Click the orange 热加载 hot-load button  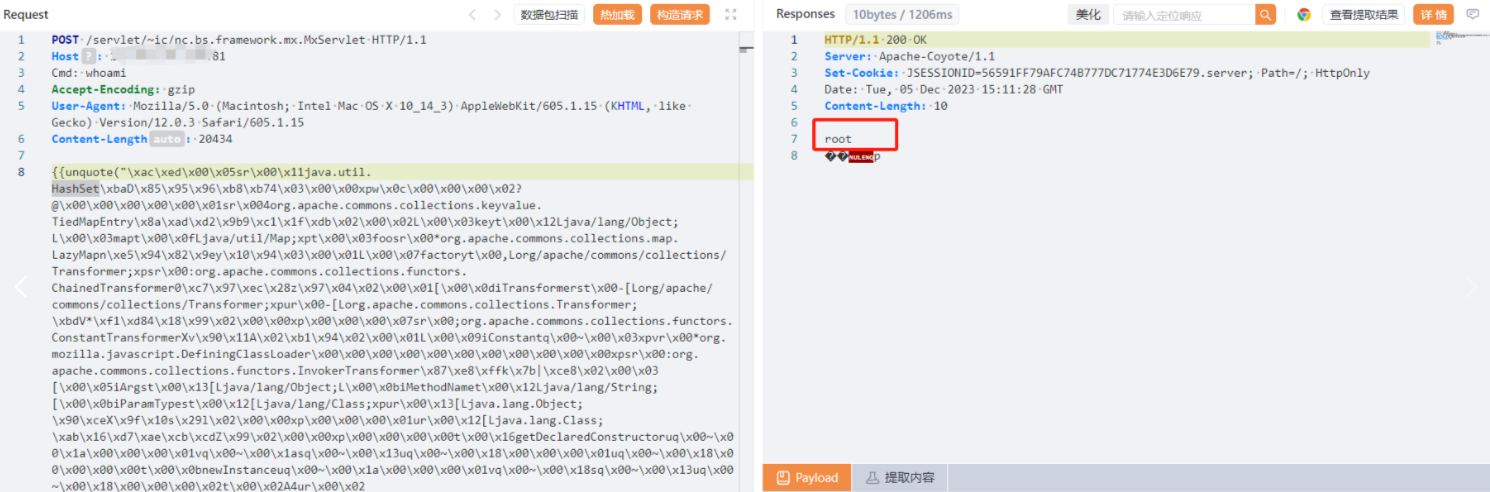pyautogui.click(x=618, y=15)
